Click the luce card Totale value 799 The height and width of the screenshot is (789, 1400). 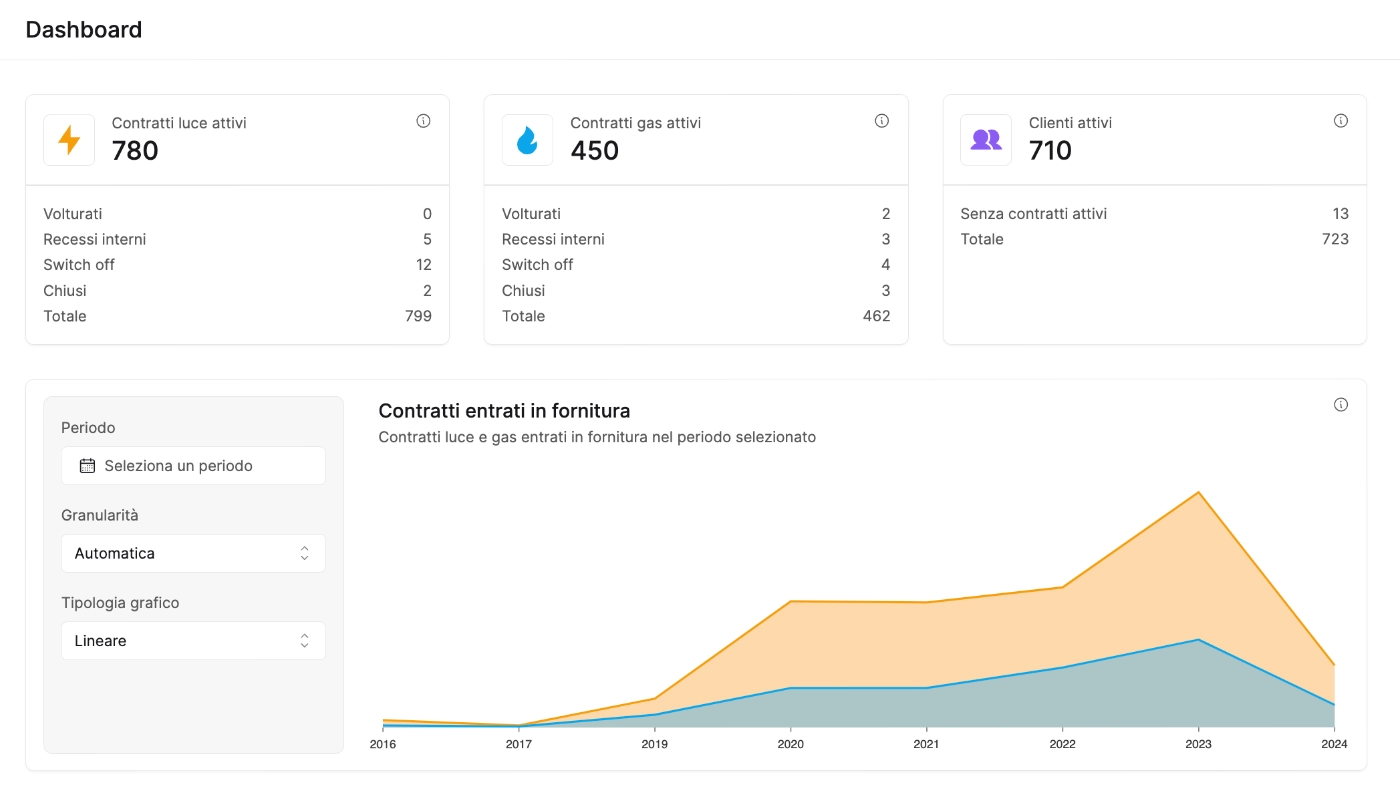tap(419, 316)
